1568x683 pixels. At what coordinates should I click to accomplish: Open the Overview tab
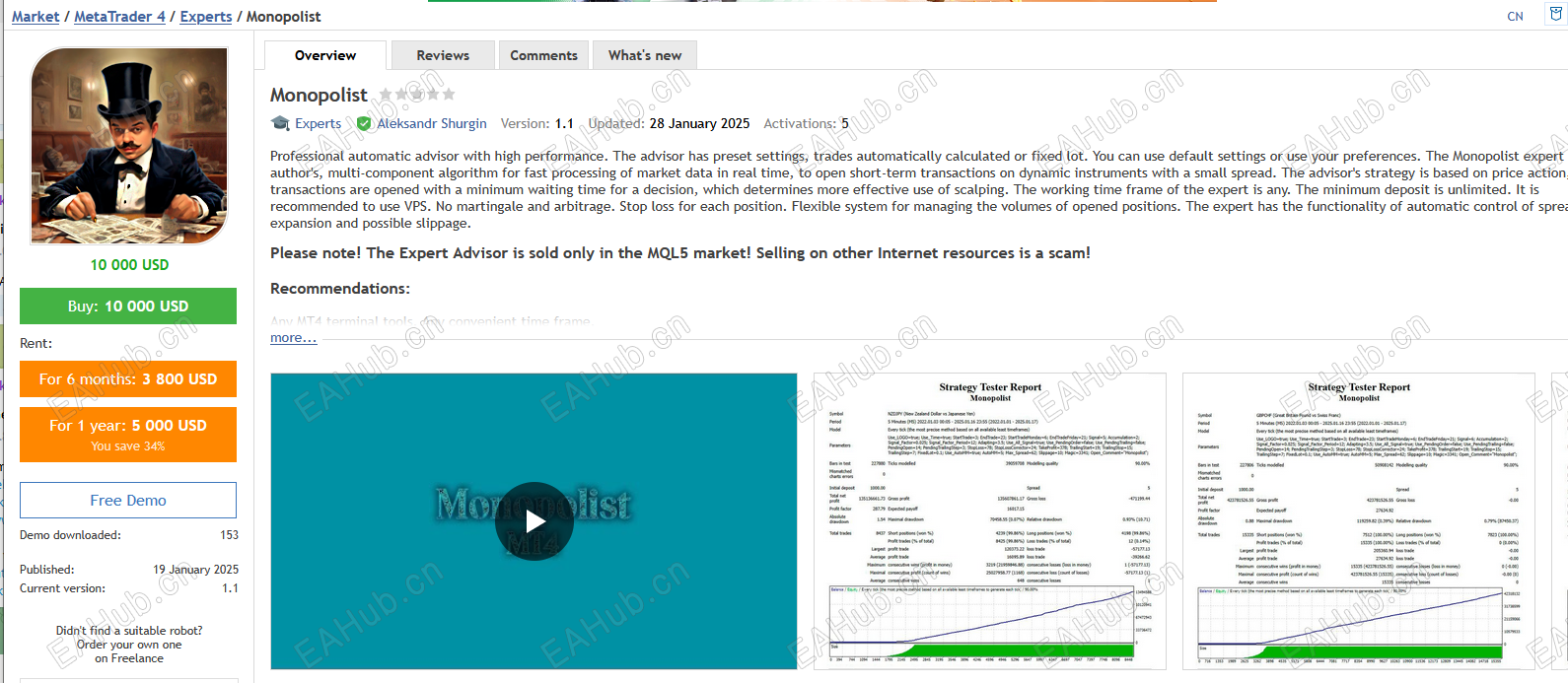pos(325,55)
